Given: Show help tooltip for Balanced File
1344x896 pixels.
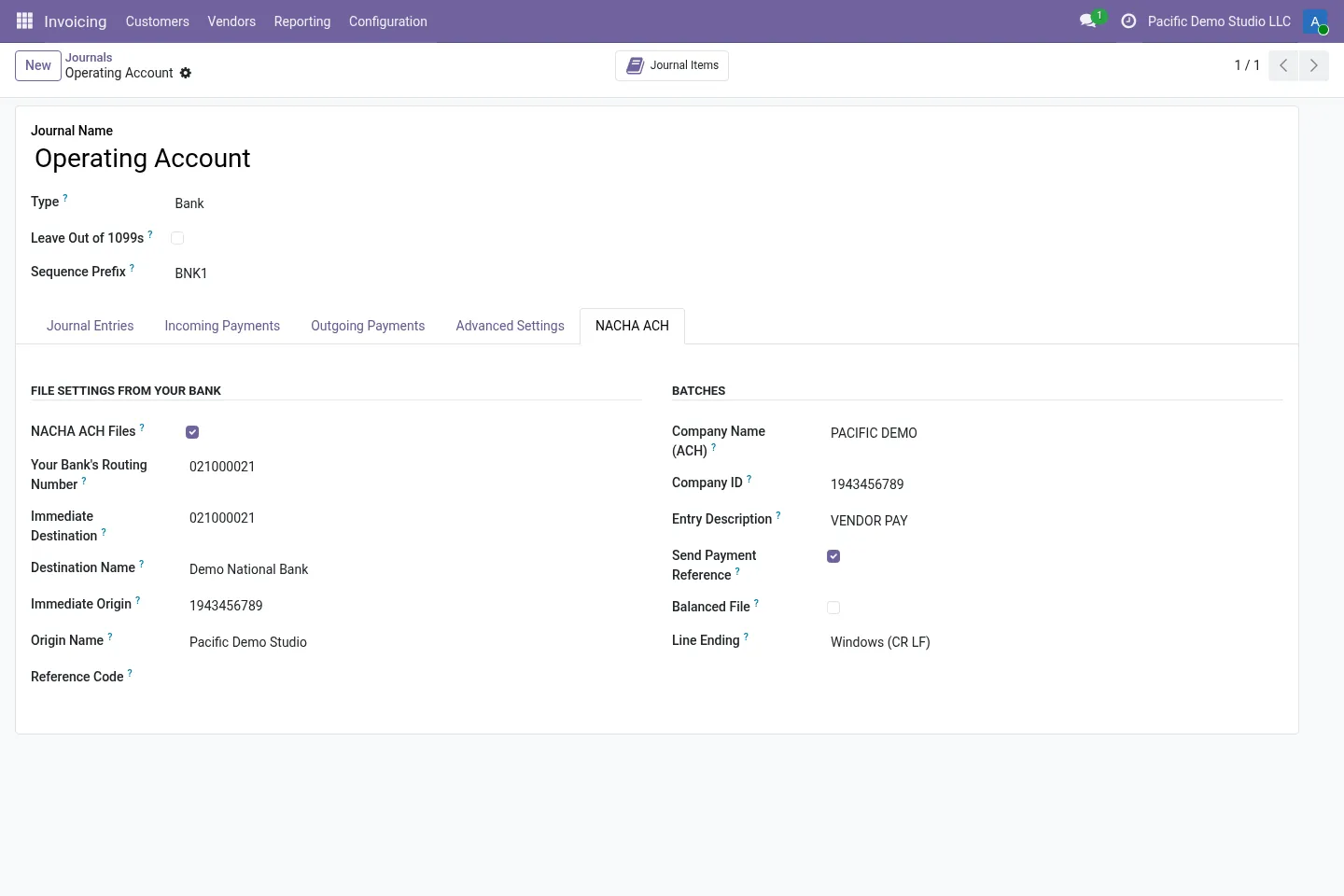Looking at the screenshot, I should pos(756,603).
